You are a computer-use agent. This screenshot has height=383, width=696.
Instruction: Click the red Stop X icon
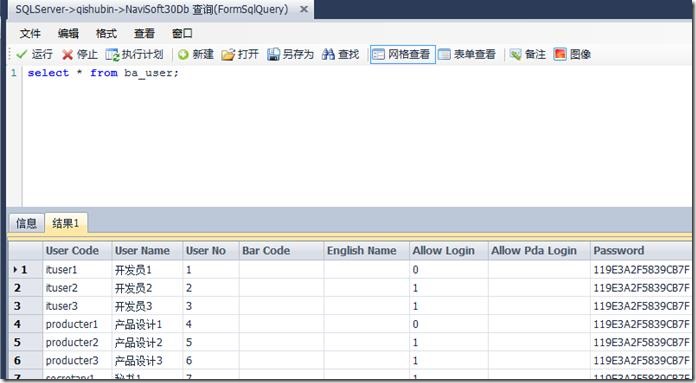(x=67, y=55)
